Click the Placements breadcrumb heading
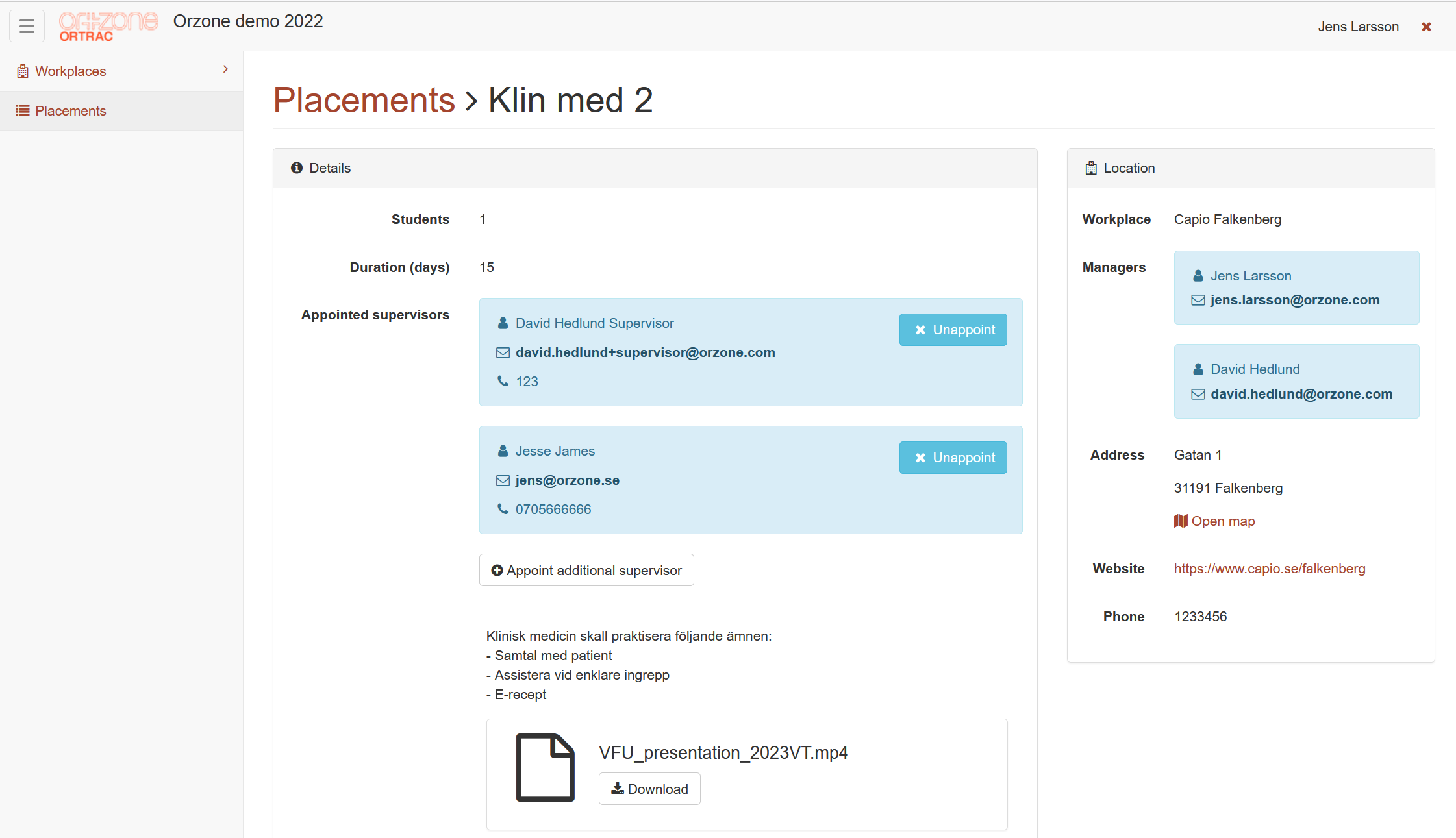Screen dimensions: 1456x838 tap(364, 101)
